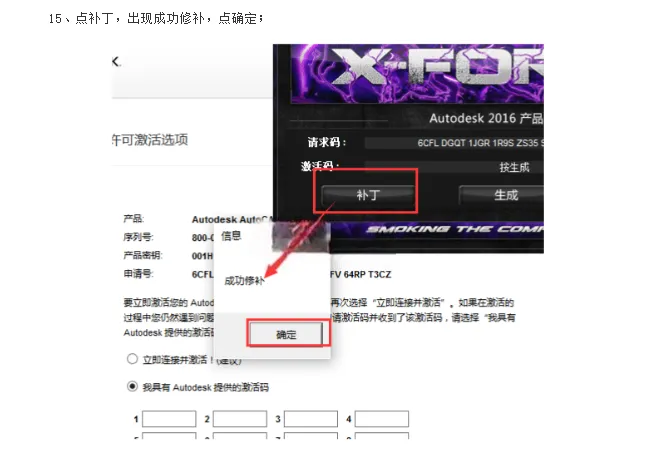The height and width of the screenshot is (456, 652).
Task: Click the 请求码 request code field
Action: pos(454,143)
